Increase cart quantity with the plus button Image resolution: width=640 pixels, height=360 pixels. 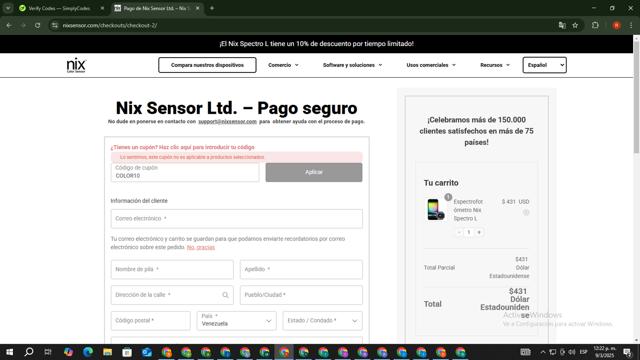pyautogui.click(x=479, y=232)
